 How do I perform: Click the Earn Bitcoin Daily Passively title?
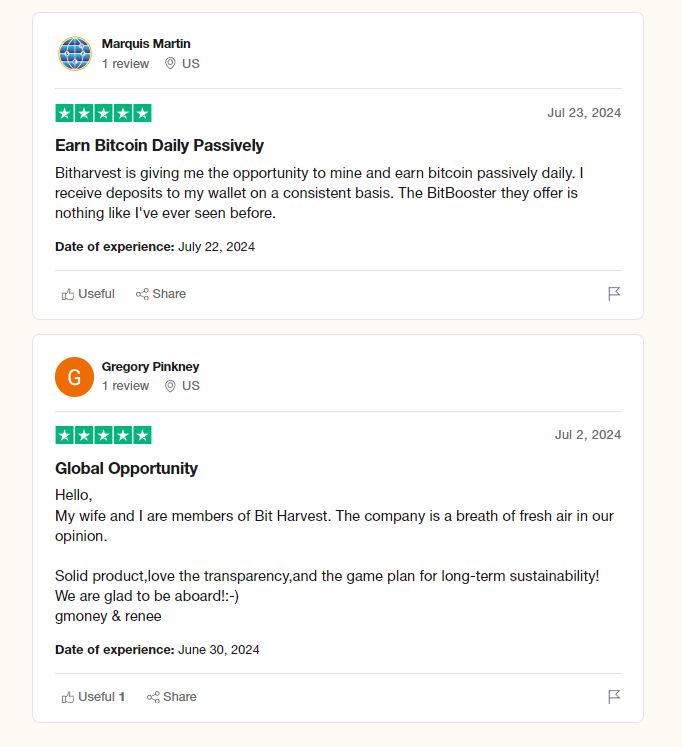pyautogui.click(x=159, y=145)
